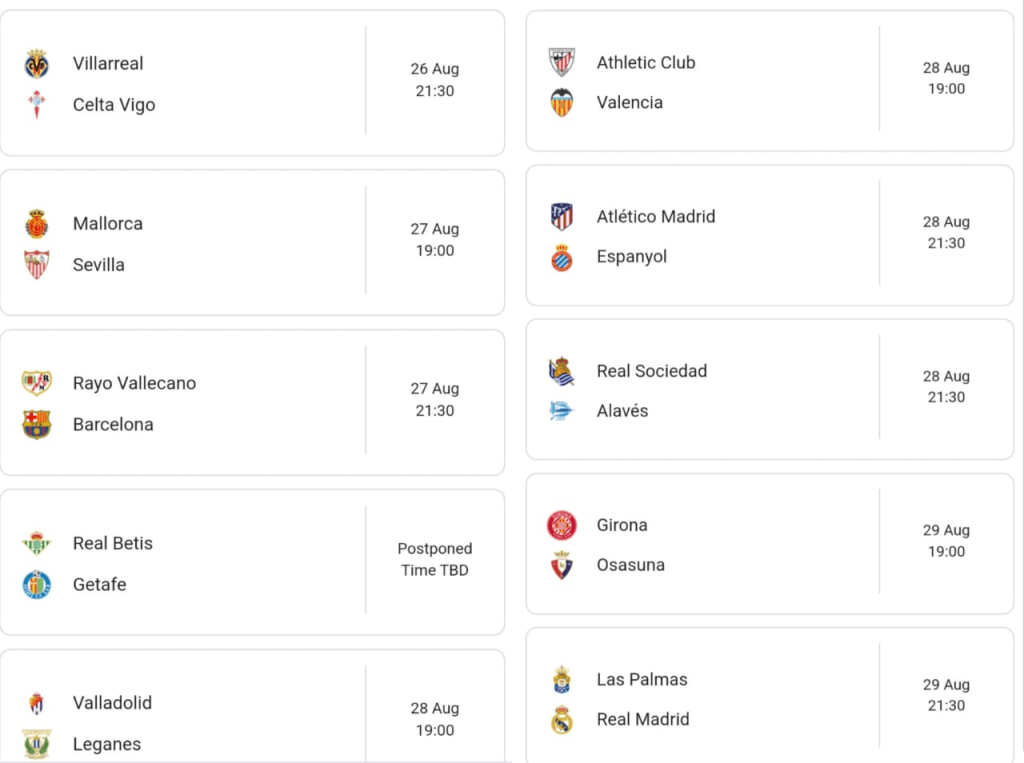Screen dimensions: 1024x763
Task: Click the Sevilla club crest
Action: (x=37, y=264)
